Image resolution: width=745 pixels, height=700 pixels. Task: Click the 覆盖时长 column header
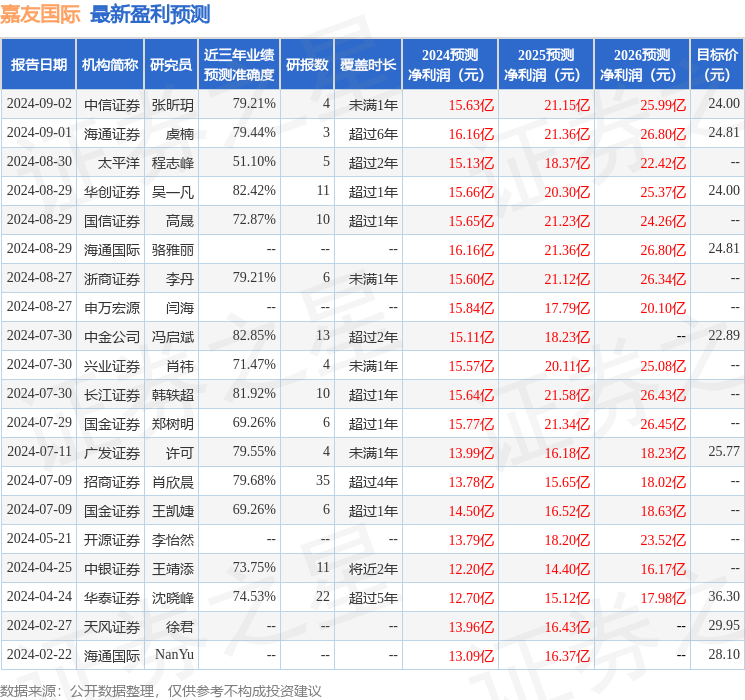click(368, 64)
